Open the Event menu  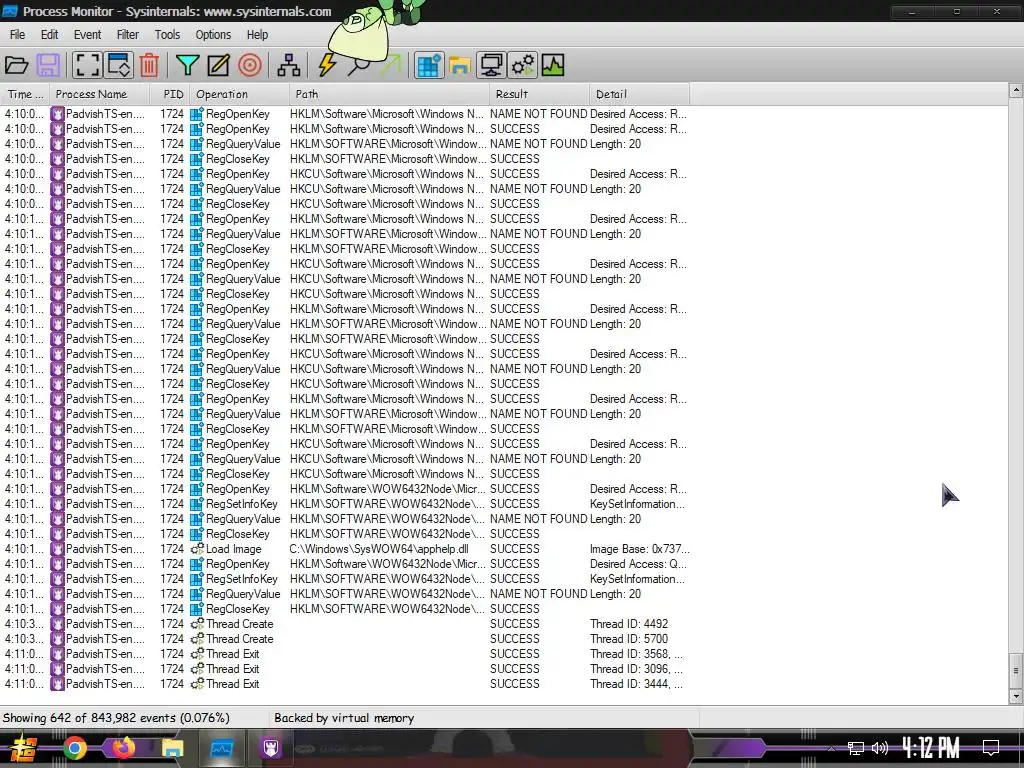click(88, 35)
